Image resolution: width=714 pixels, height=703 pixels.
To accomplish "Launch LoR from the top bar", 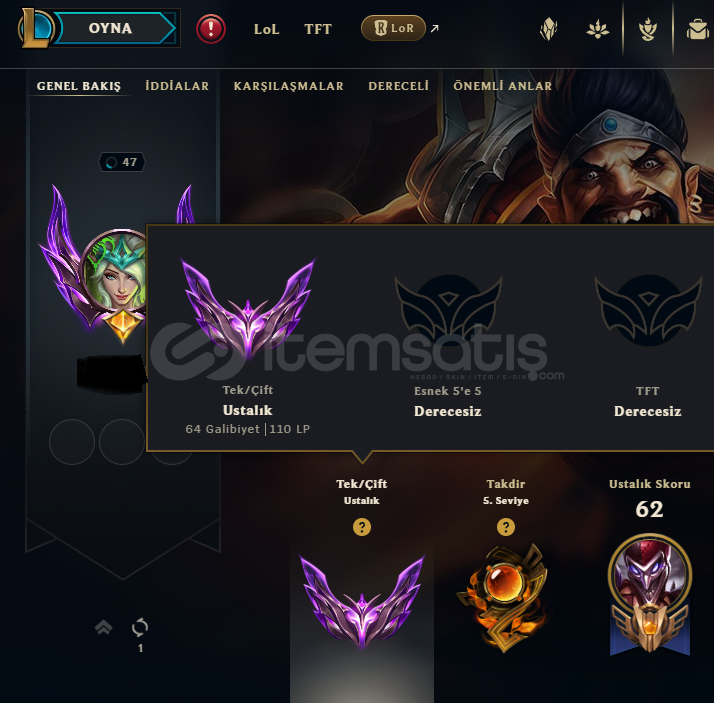I will pos(393,28).
